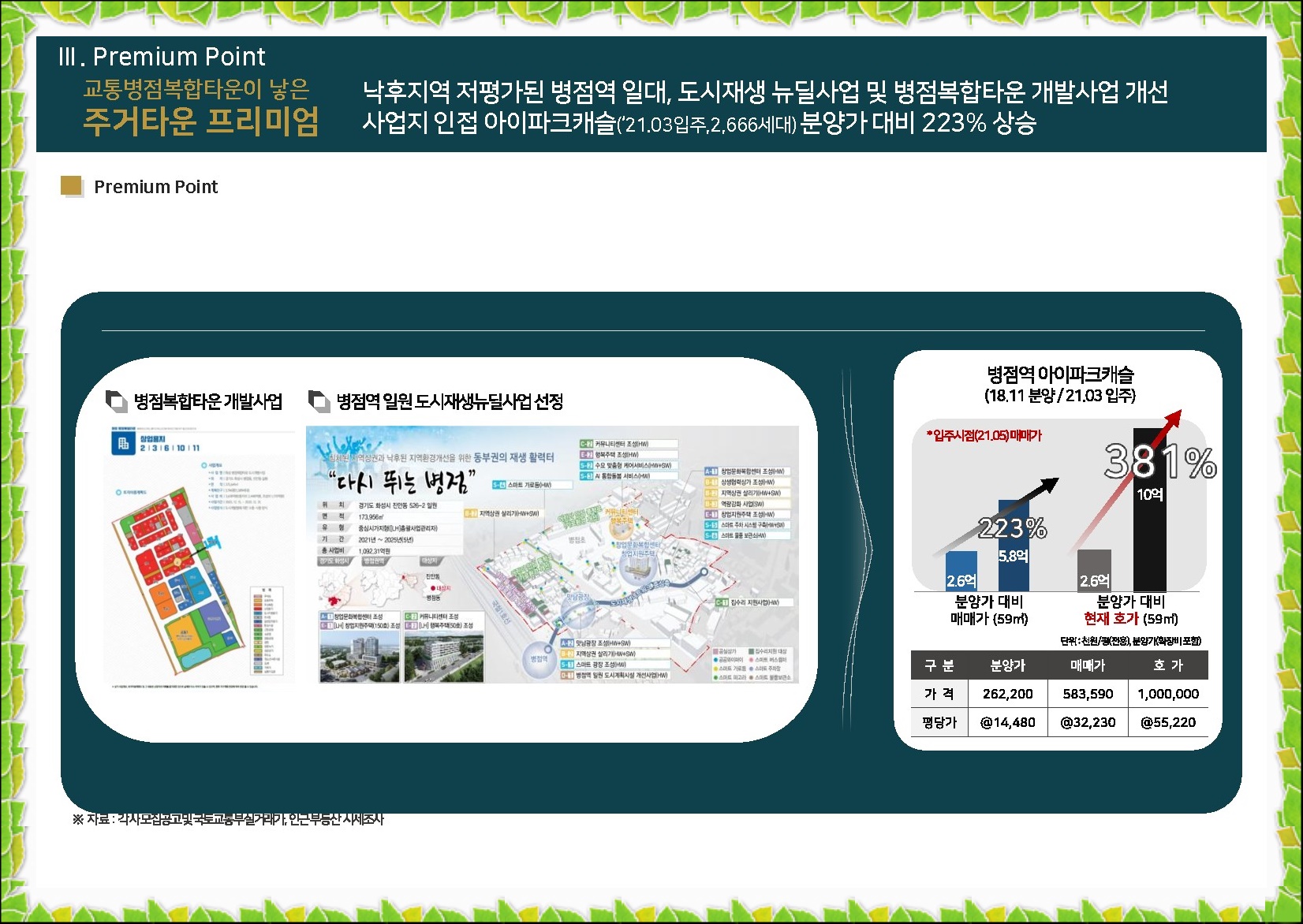Select the blue 창업용지 building icon on site map
The width and height of the screenshot is (1303, 924).
(123, 444)
